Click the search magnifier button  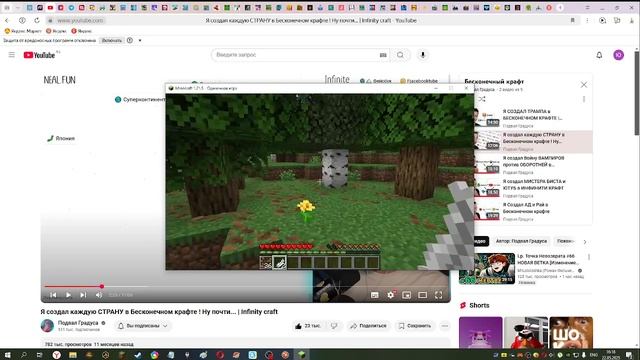tap(400, 55)
